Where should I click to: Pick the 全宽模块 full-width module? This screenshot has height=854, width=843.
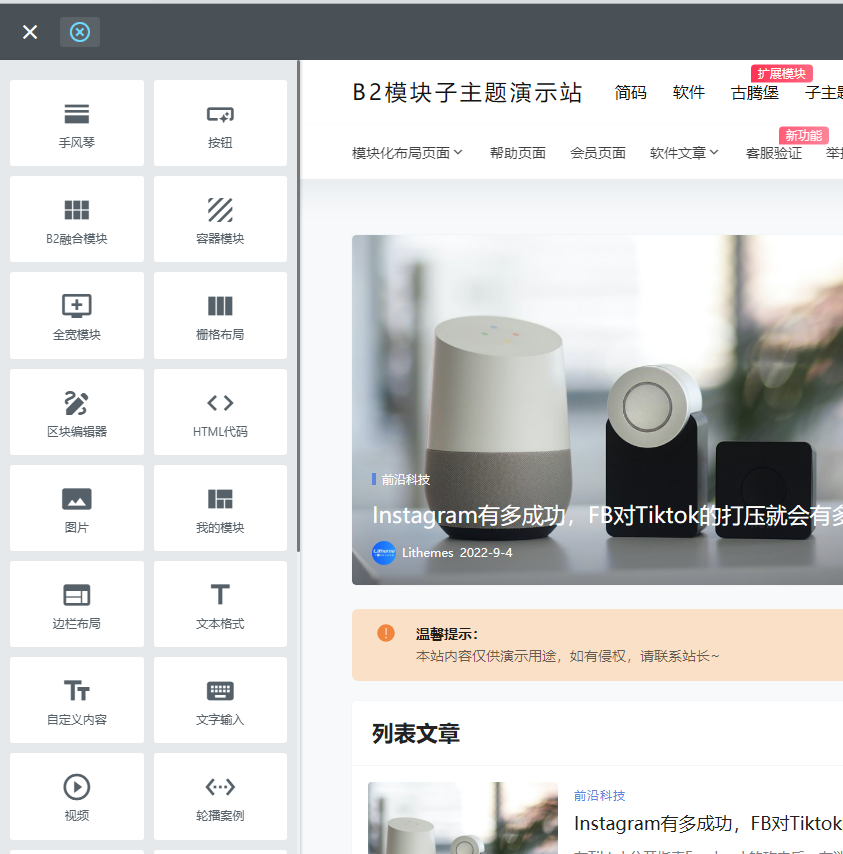coord(77,315)
